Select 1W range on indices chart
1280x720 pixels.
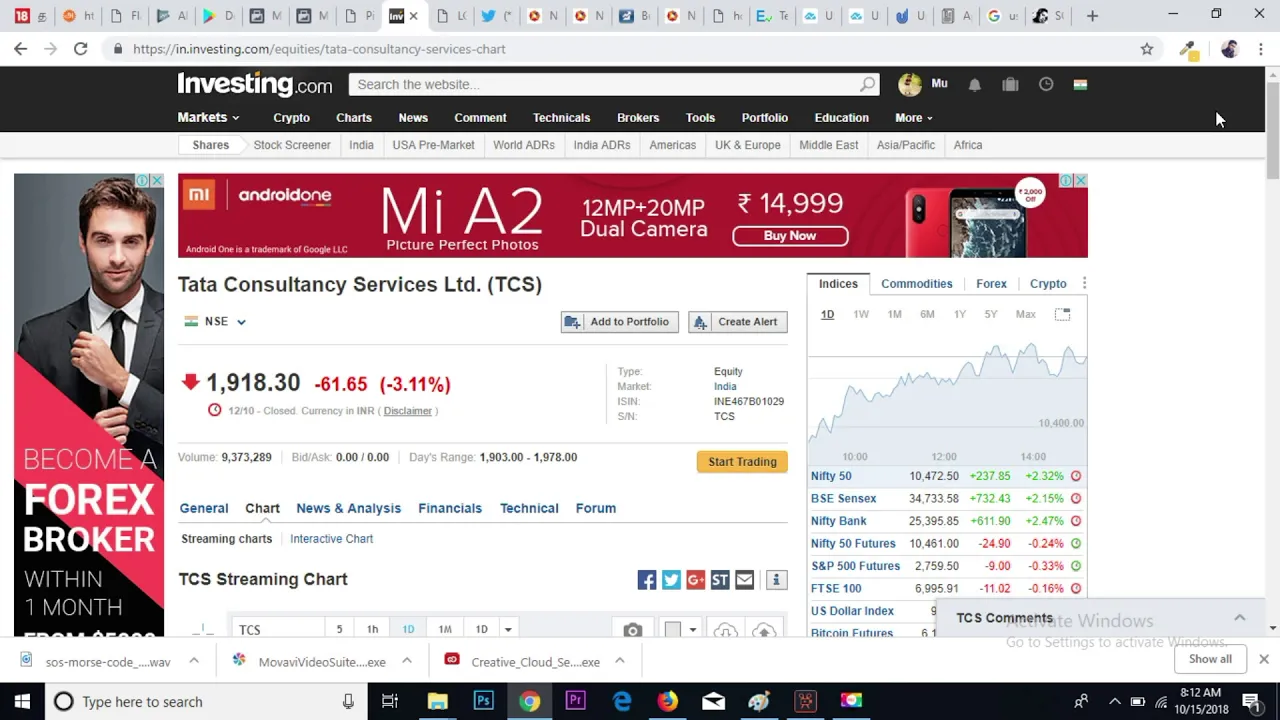click(x=861, y=314)
